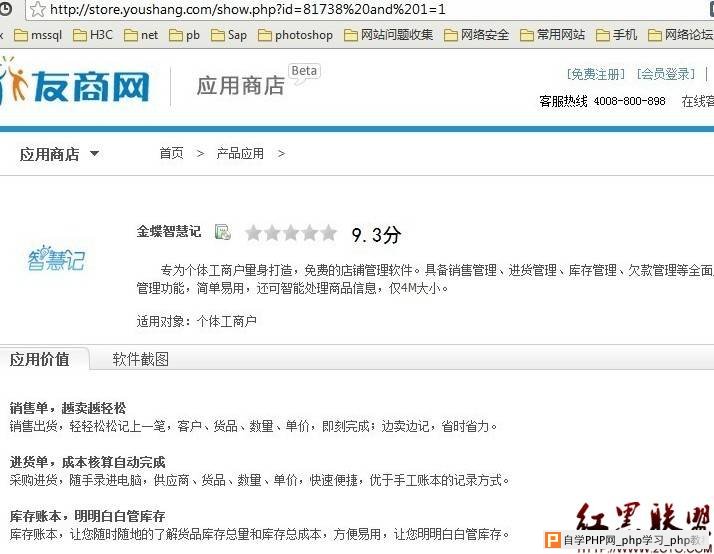Open the Sap bookmarks folder
Screen dimensions: 714x554
229,35
